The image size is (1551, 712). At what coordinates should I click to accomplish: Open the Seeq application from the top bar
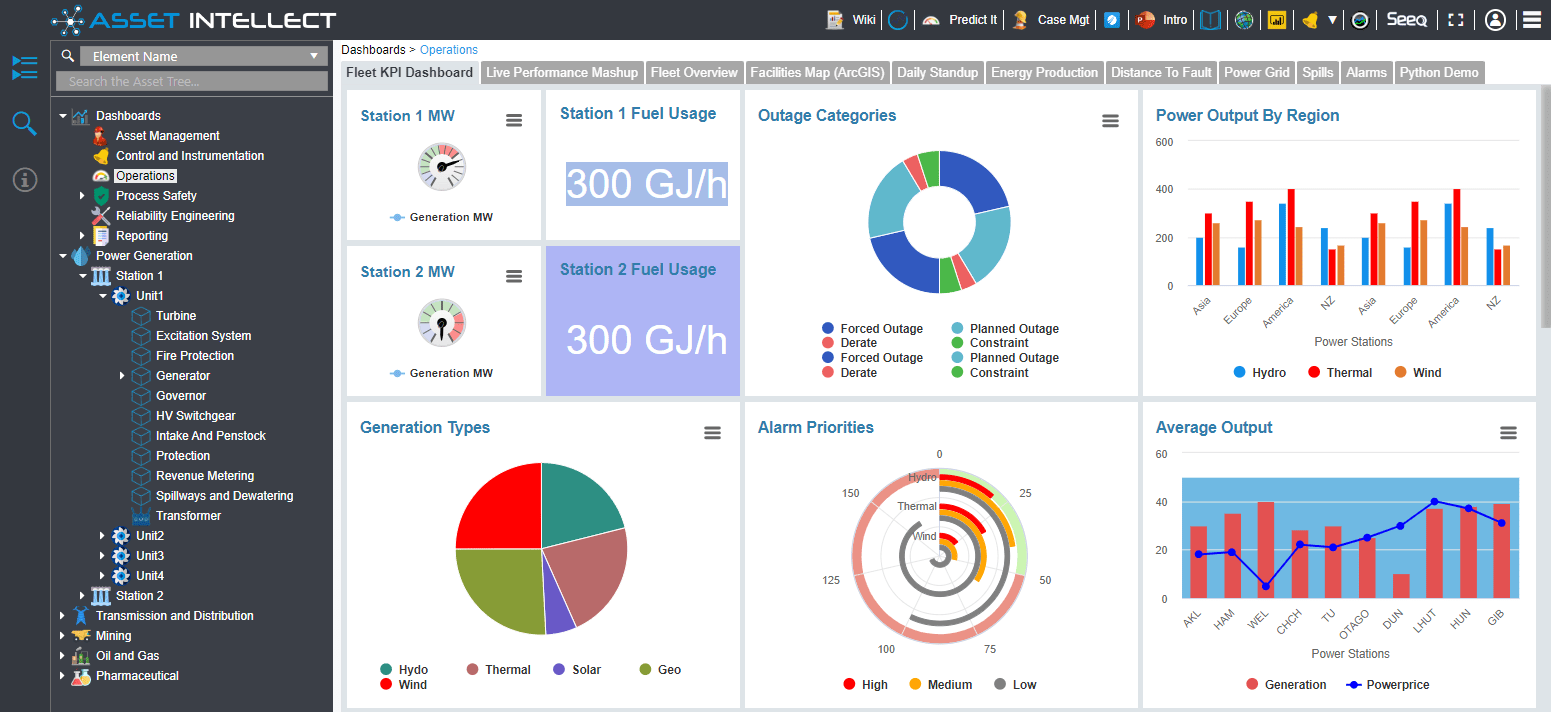pos(1407,19)
